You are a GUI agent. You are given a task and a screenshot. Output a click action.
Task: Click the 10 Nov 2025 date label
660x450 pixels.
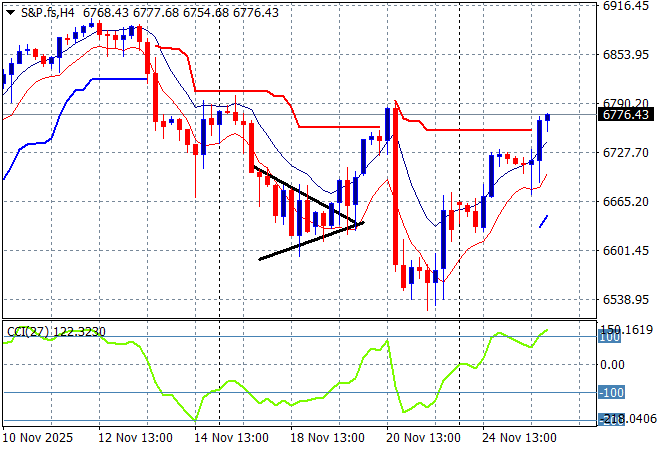pos(37,438)
